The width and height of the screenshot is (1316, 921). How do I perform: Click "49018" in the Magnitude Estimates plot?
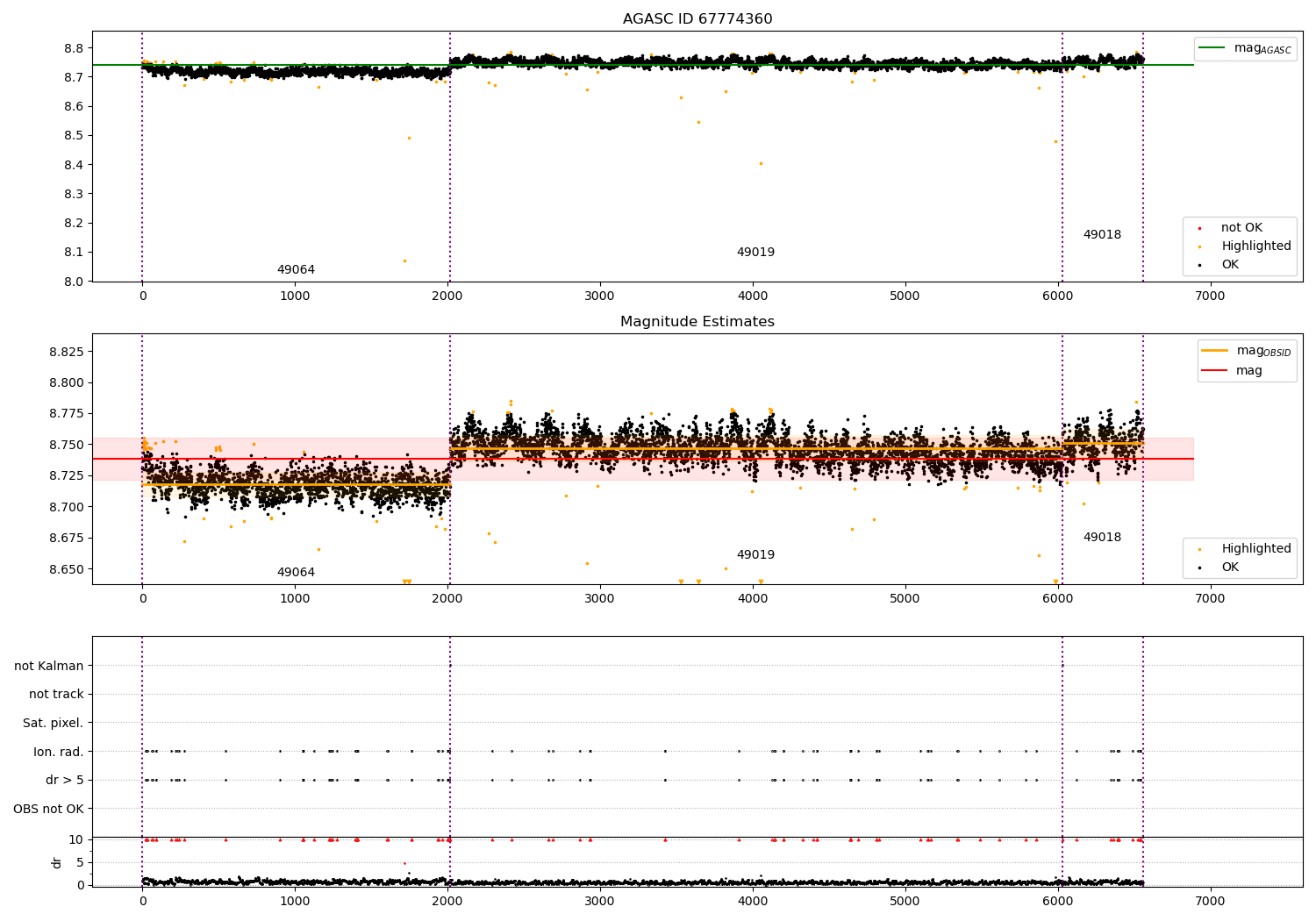click(x=1102, y=538)
